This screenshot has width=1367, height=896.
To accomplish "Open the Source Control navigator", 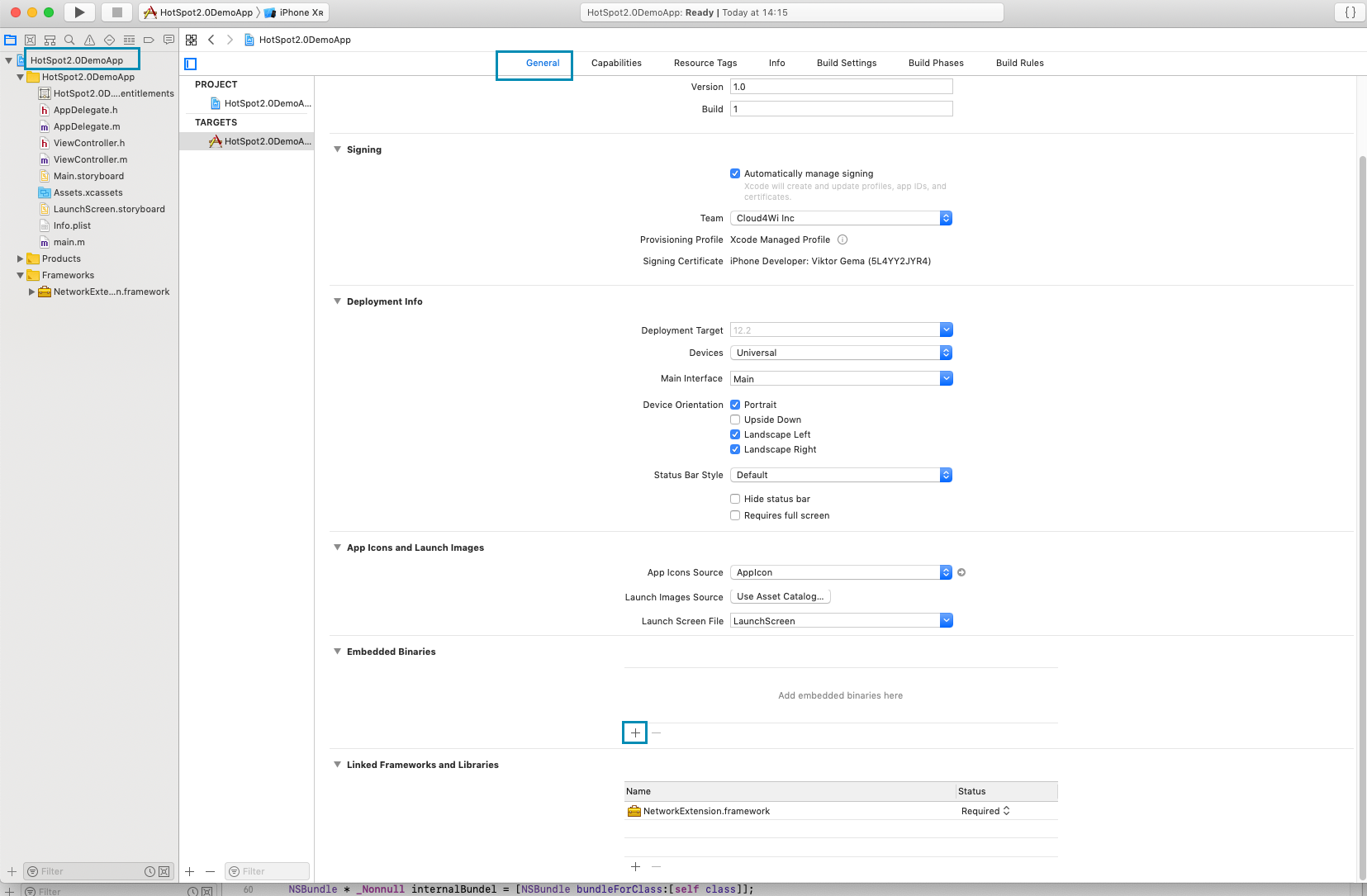I will [x=31, y=40].
